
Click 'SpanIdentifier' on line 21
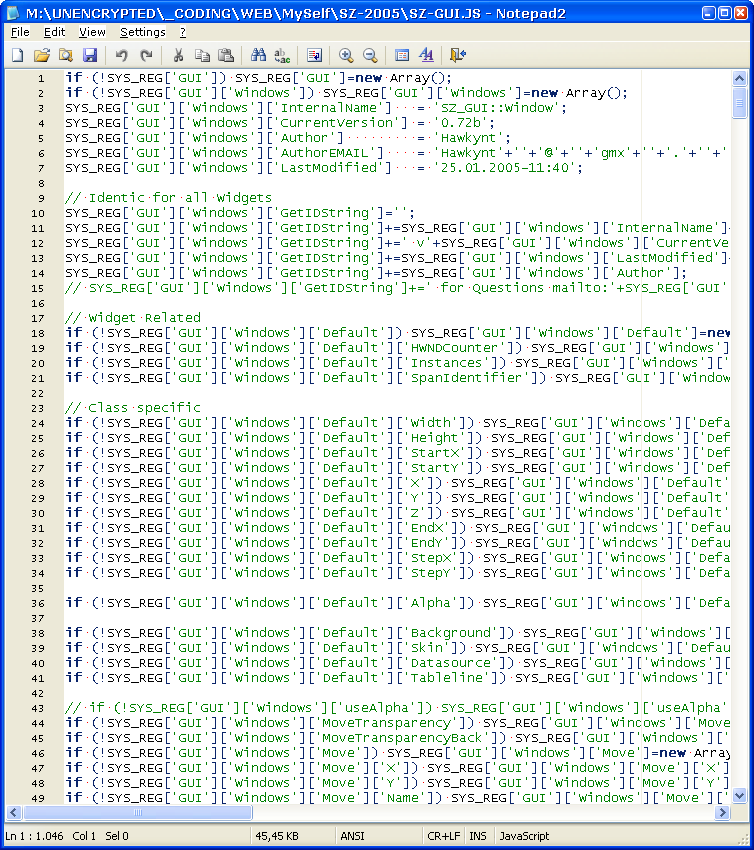pos(466,378)
